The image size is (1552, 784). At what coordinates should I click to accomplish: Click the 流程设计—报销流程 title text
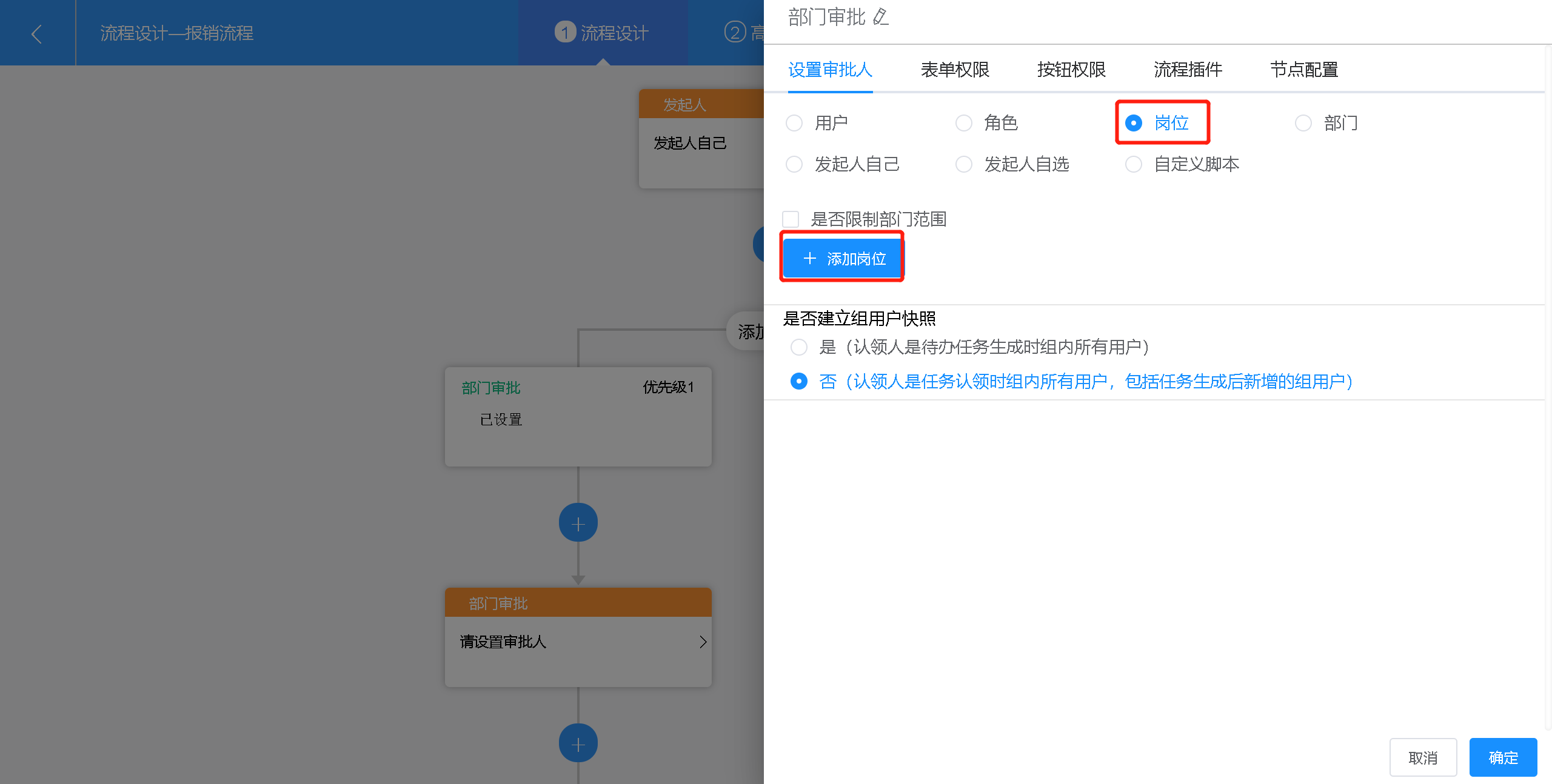176,33
